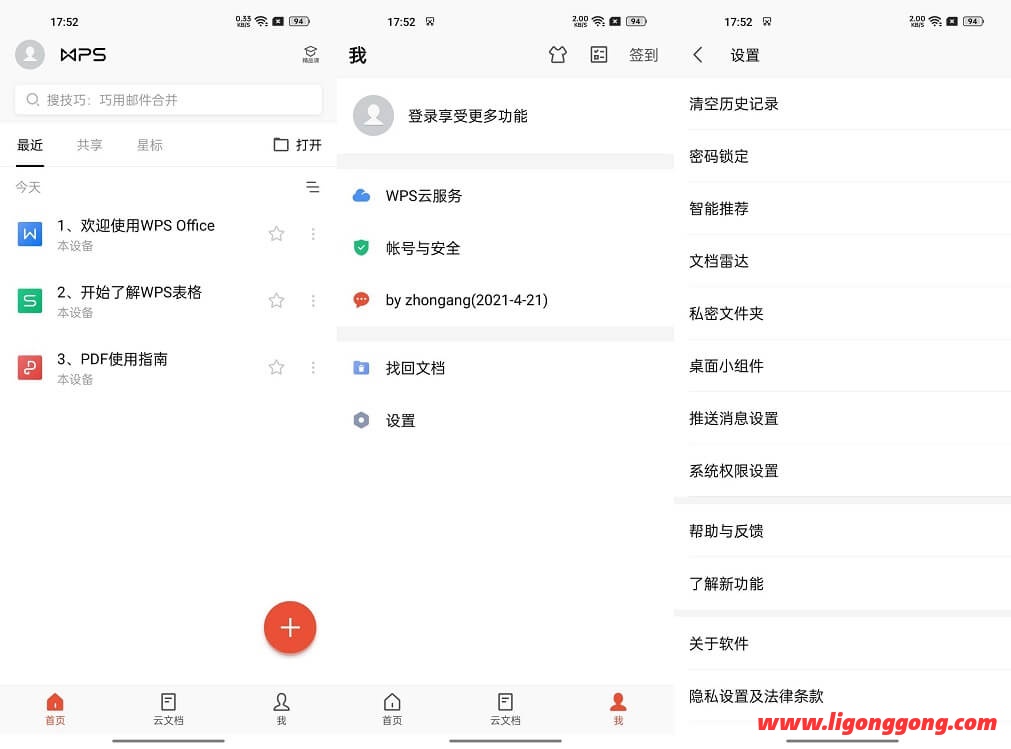Image resolution: width=1011 pixels, height=749 pixels.
Task: Open 智能推荐 setting
Action: click(843, 208)
